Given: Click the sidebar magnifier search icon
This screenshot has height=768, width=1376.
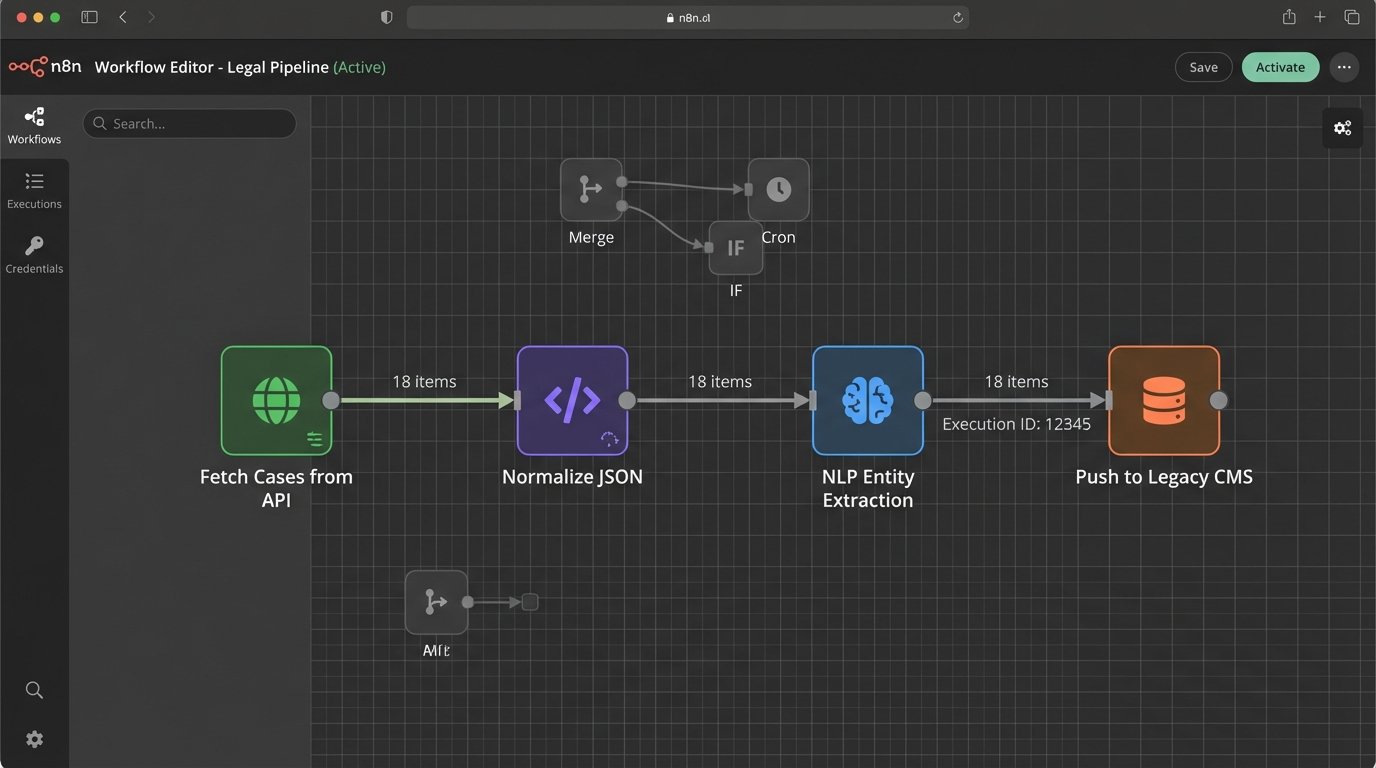Looking at the screenshot, I should tap(34, 690).
